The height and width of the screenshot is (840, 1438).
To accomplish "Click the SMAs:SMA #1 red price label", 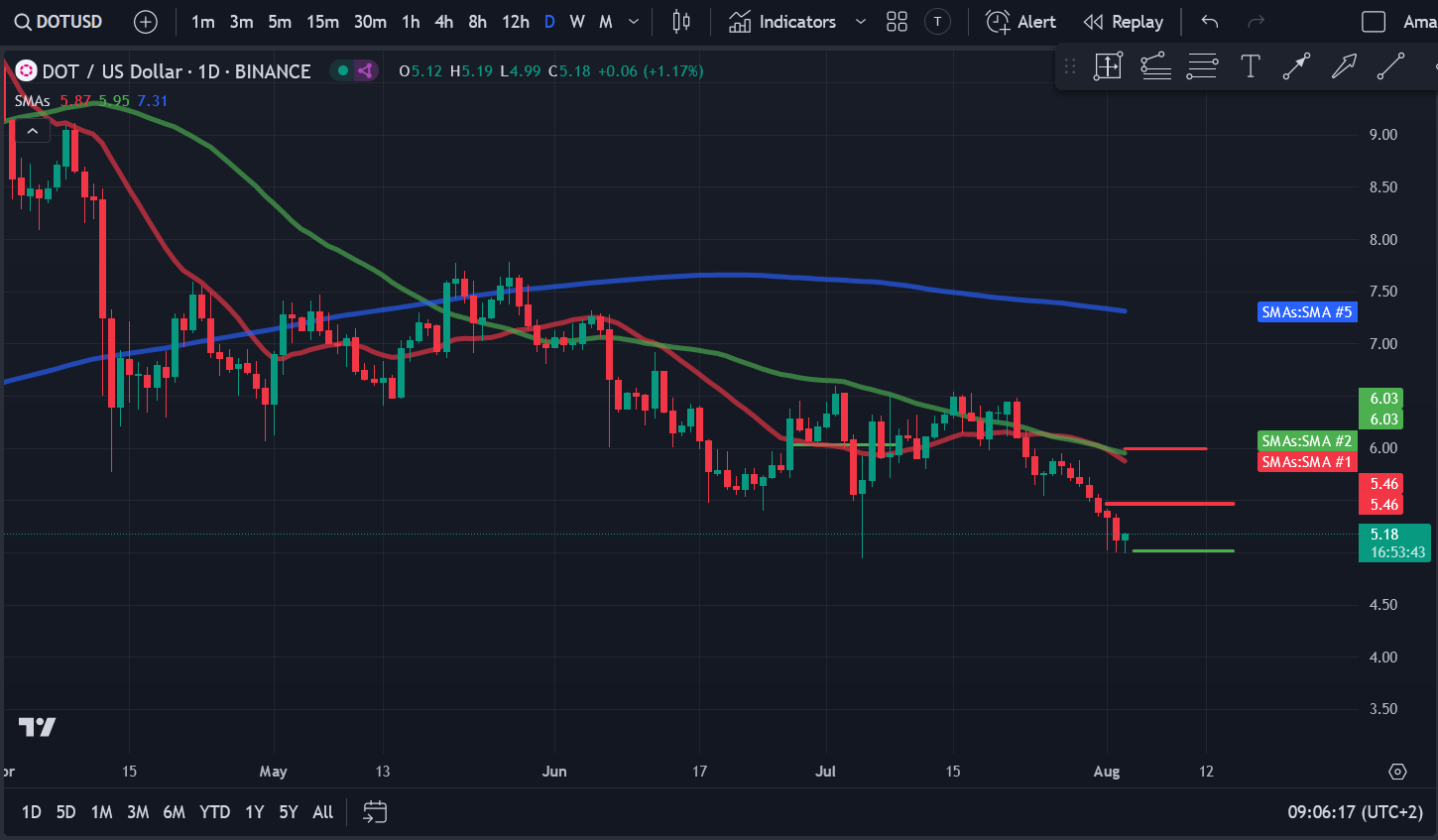I will 1306,462.
